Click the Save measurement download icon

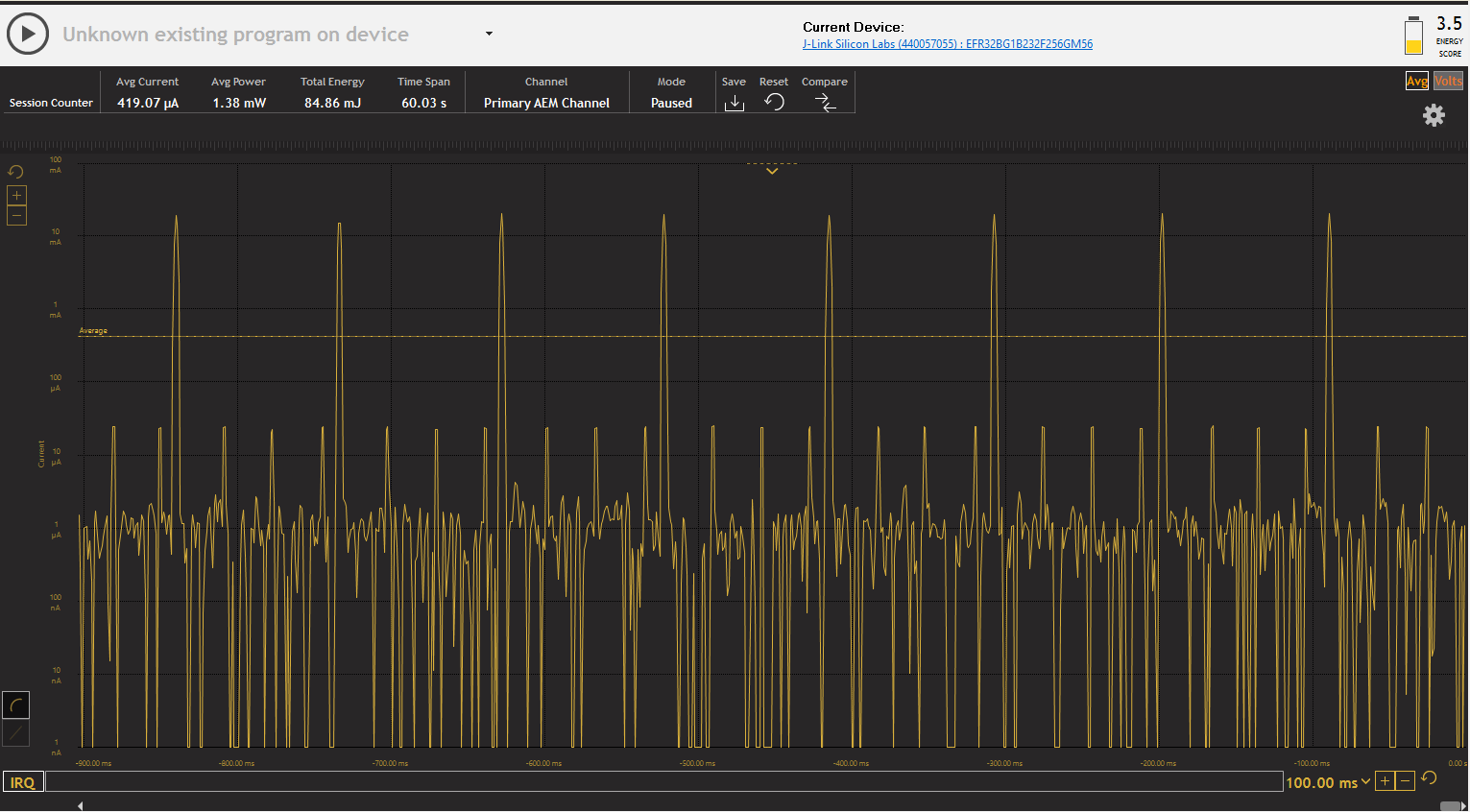pyautogui.click(x=734, y=101)
